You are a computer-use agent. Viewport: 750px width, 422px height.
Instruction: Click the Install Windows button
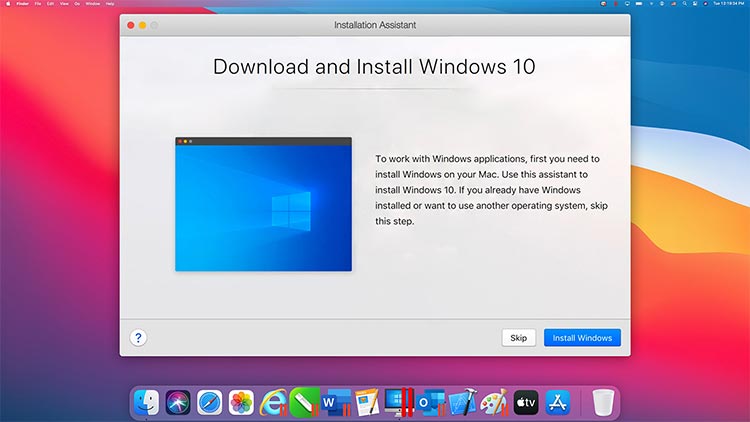point(582,338)
